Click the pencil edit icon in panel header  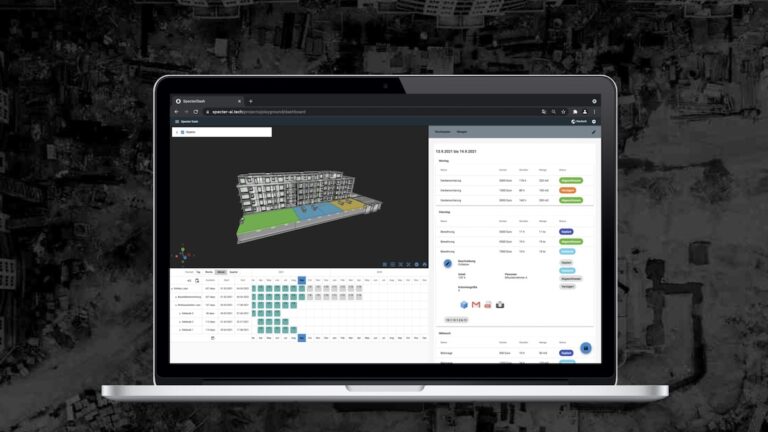[594, 131]
